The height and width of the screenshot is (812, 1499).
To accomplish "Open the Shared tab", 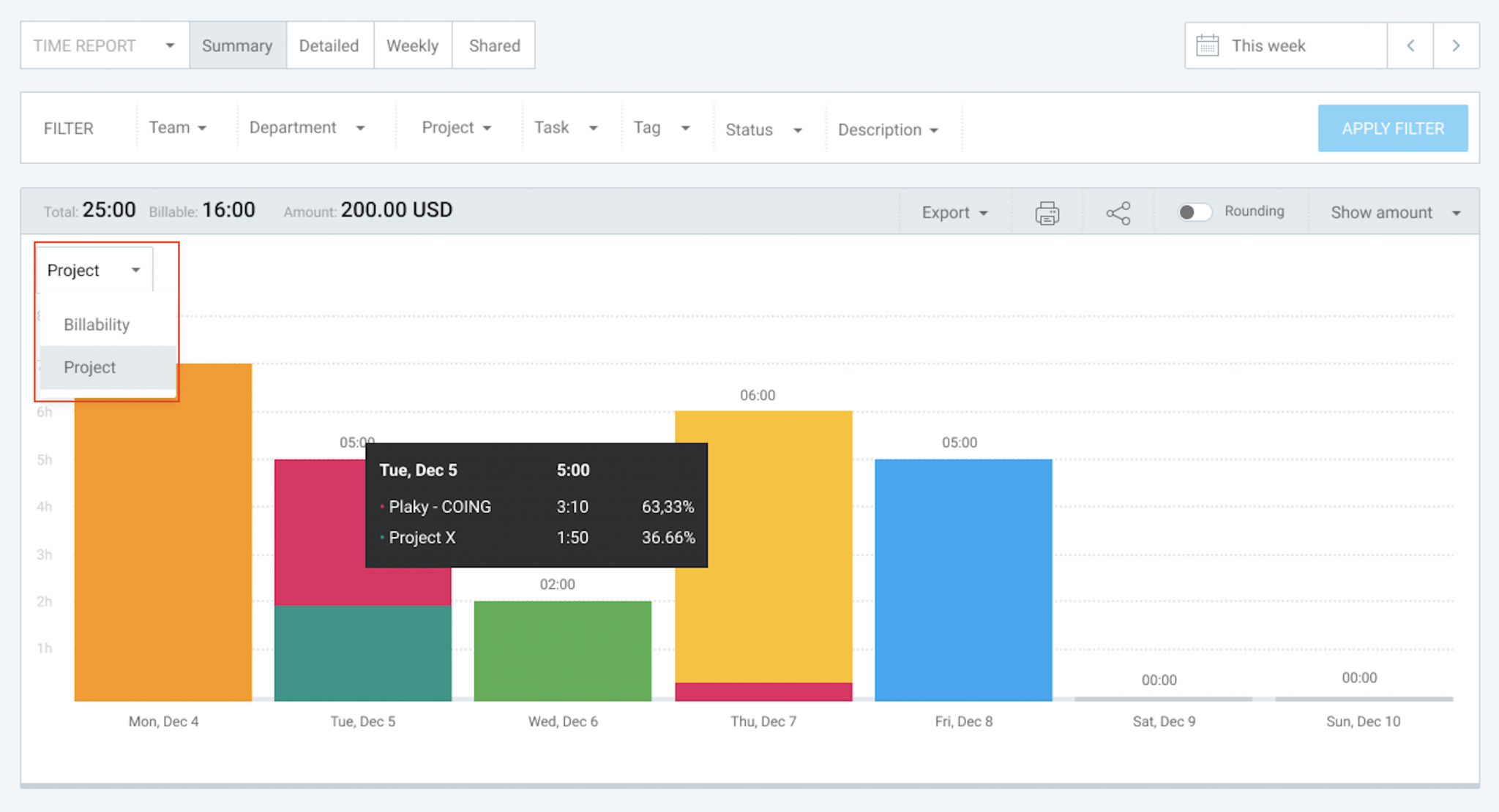I will (x=494, y=45).
